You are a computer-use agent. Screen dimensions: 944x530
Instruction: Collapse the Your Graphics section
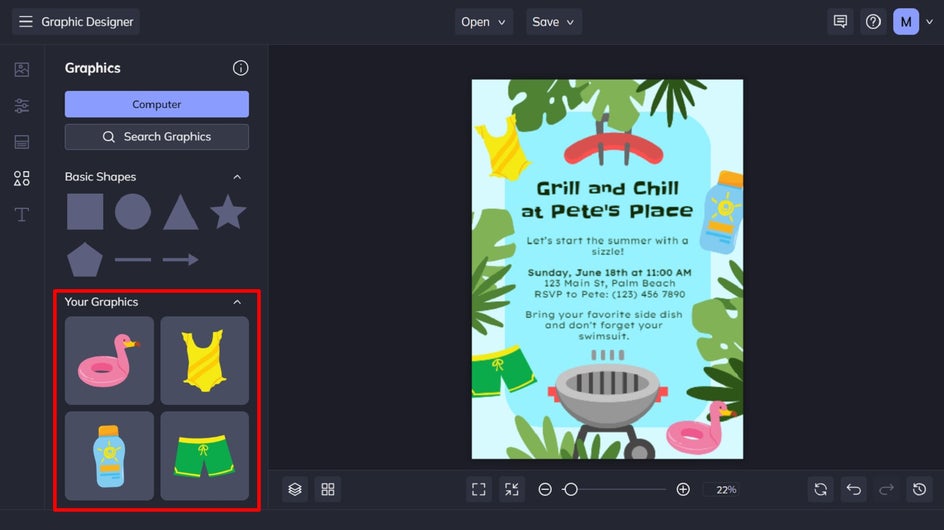[237, 302]
